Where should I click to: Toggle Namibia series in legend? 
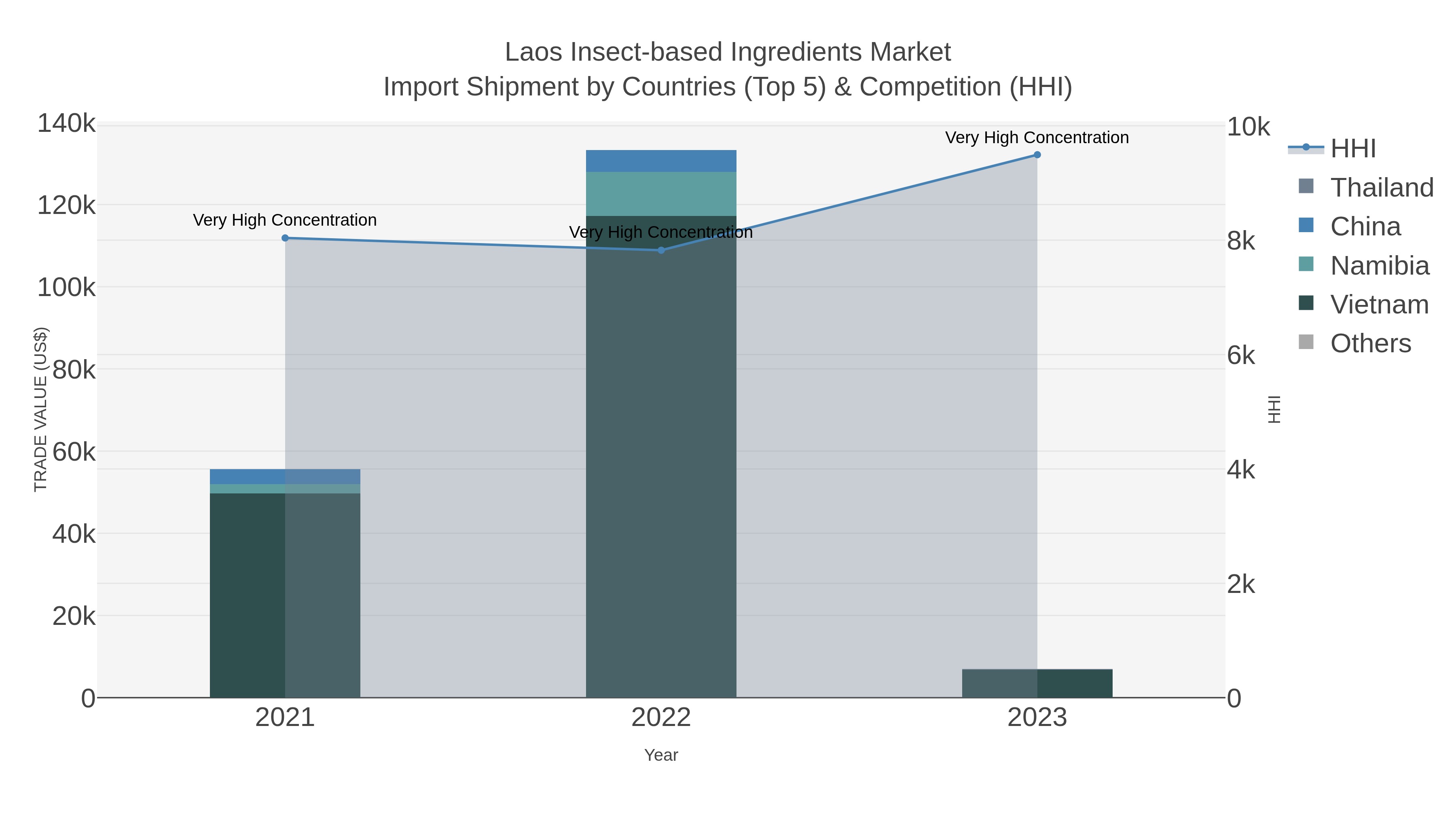pos(1364,266)
